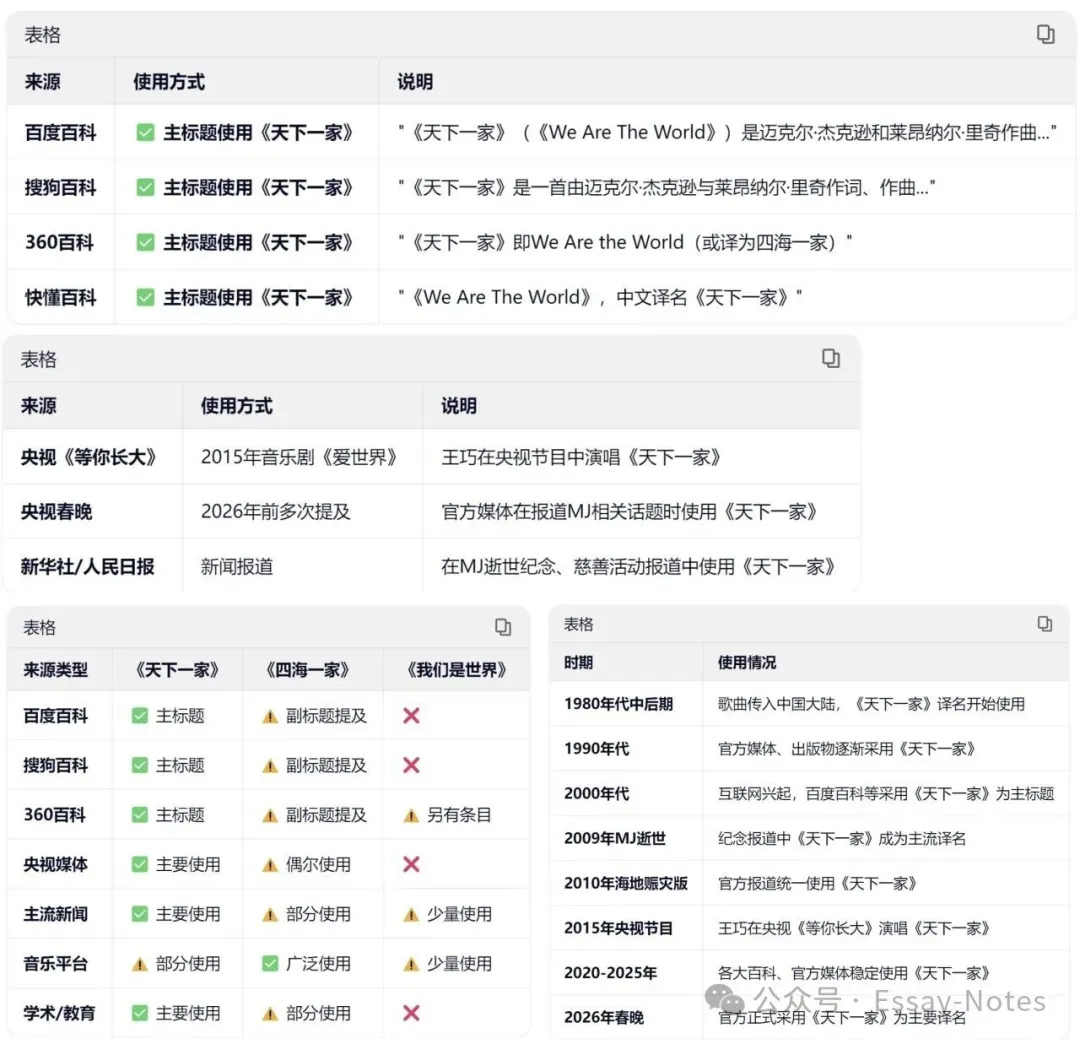Select 2020-2025年 period cell
This screenshot has height=1044, width=1080.
pyautogui.click(x=610, y=972)
